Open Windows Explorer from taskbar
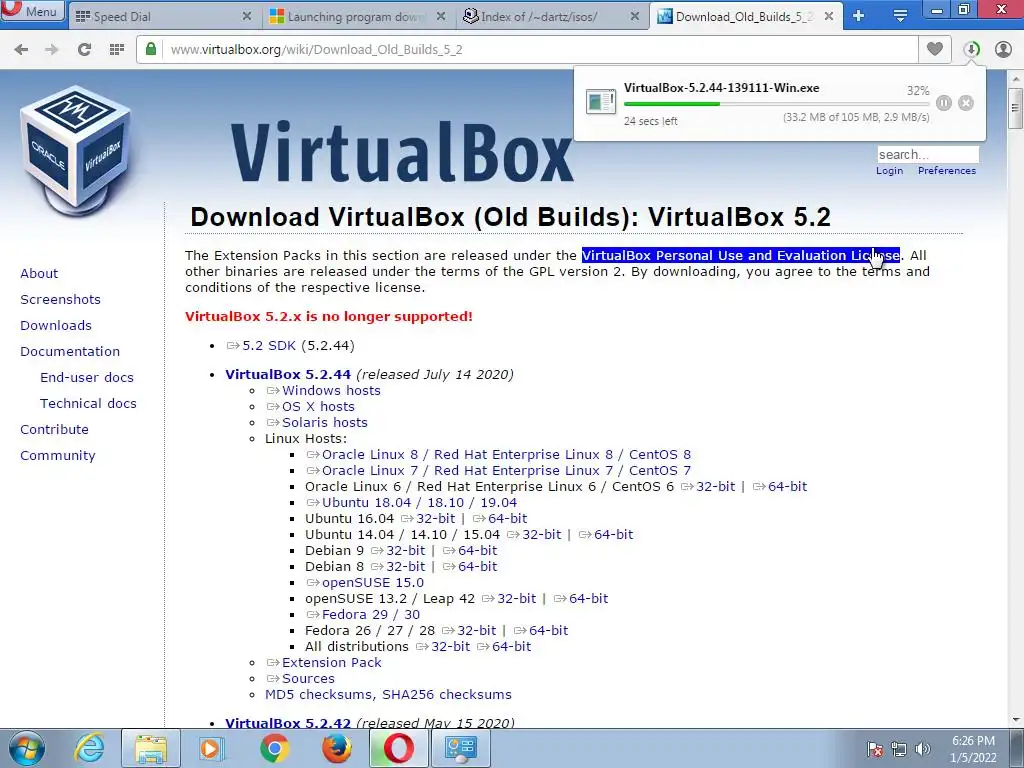 pyautogui.click(x=151, y=748)
